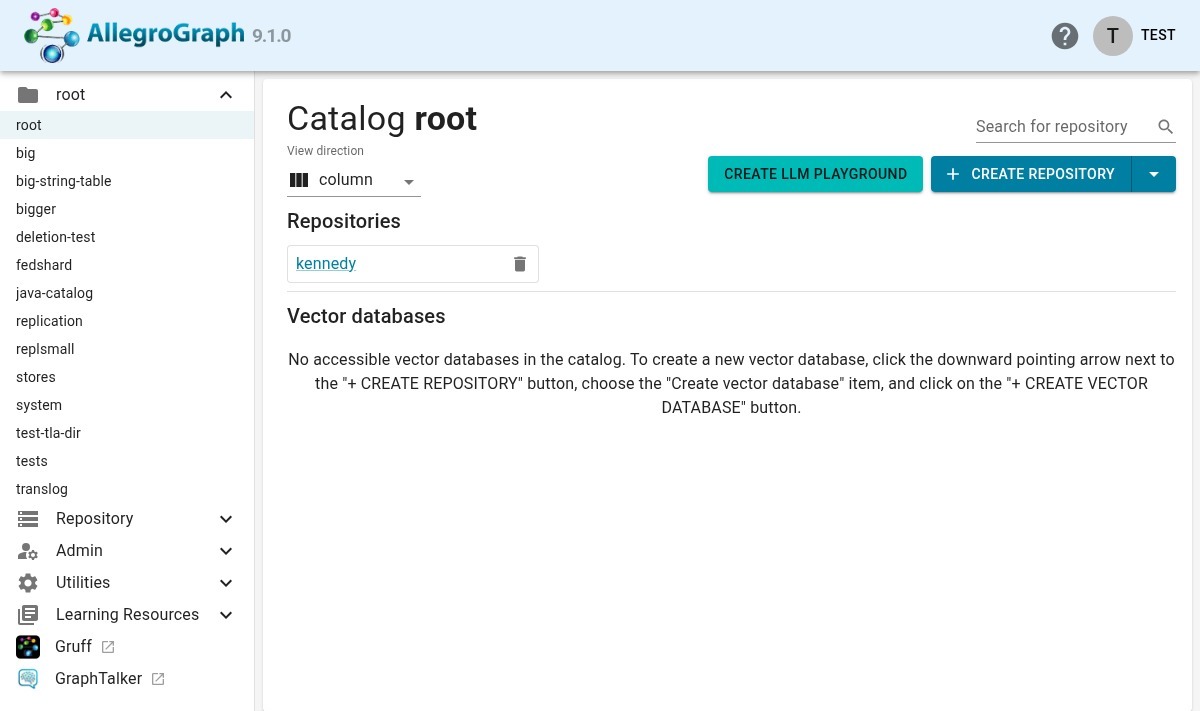Click the Admin menu label

click(x=79, y=551)
